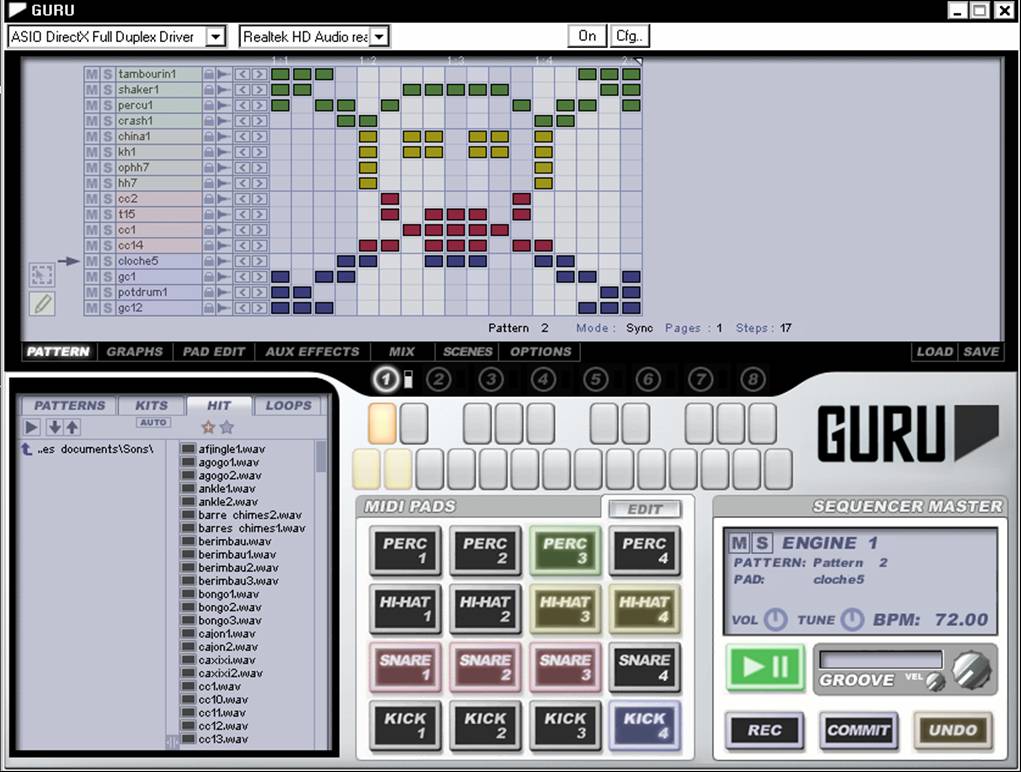Open the SCENES view

click(x=468, y=352)
